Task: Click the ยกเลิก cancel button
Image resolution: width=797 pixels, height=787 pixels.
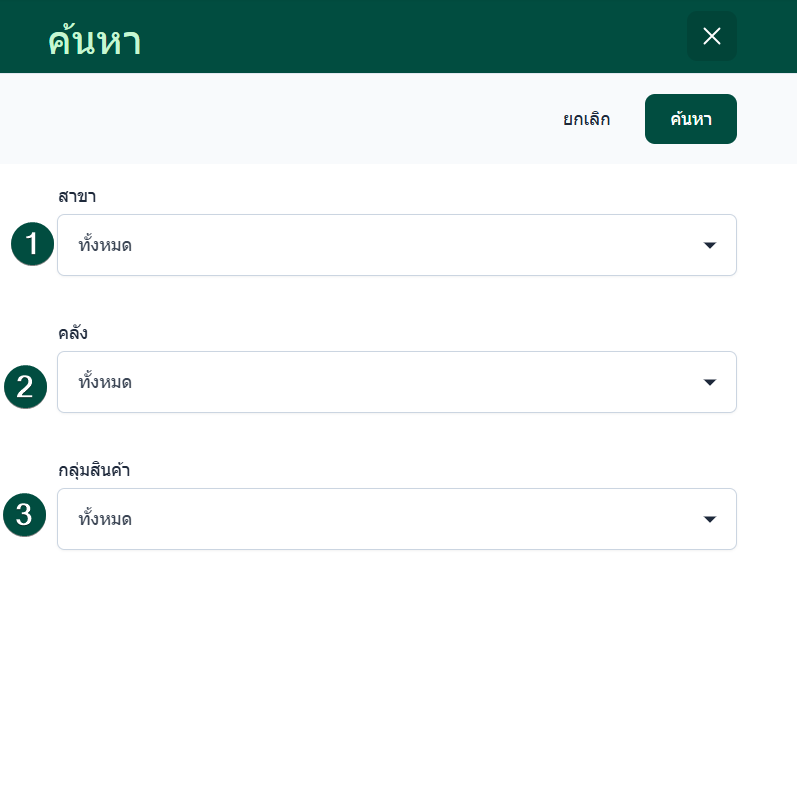Action: (586, 119)
